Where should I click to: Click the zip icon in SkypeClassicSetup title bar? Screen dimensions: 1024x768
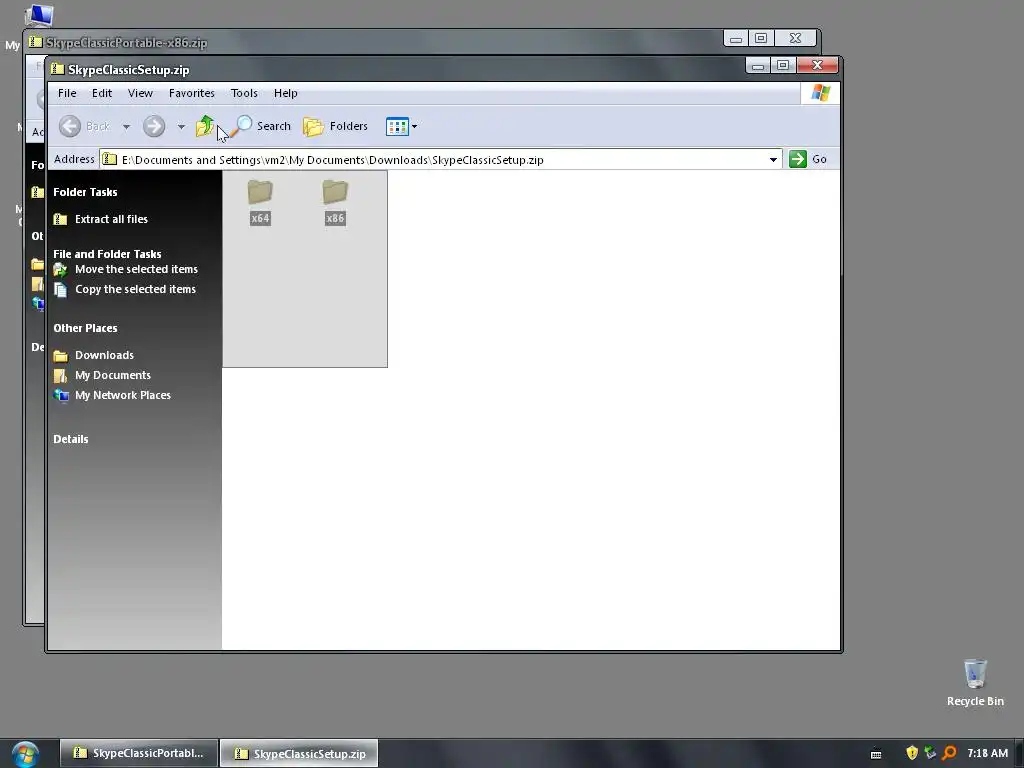tap(58, 69)
